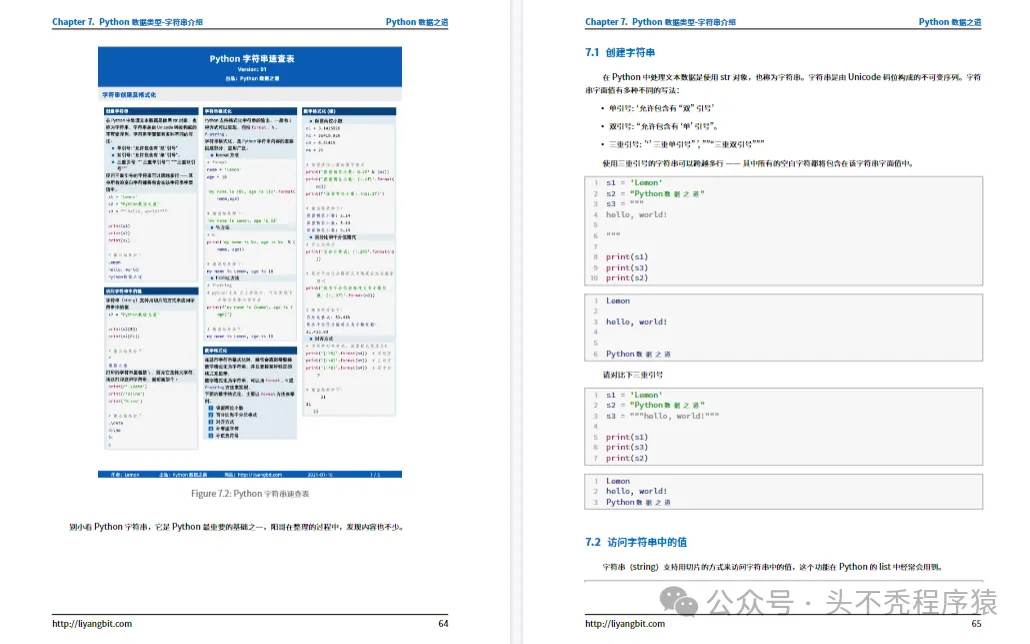Open the http://liyangbit.com link on page 65
Viewport: 1030px width, 644px height.
(625, 624)
